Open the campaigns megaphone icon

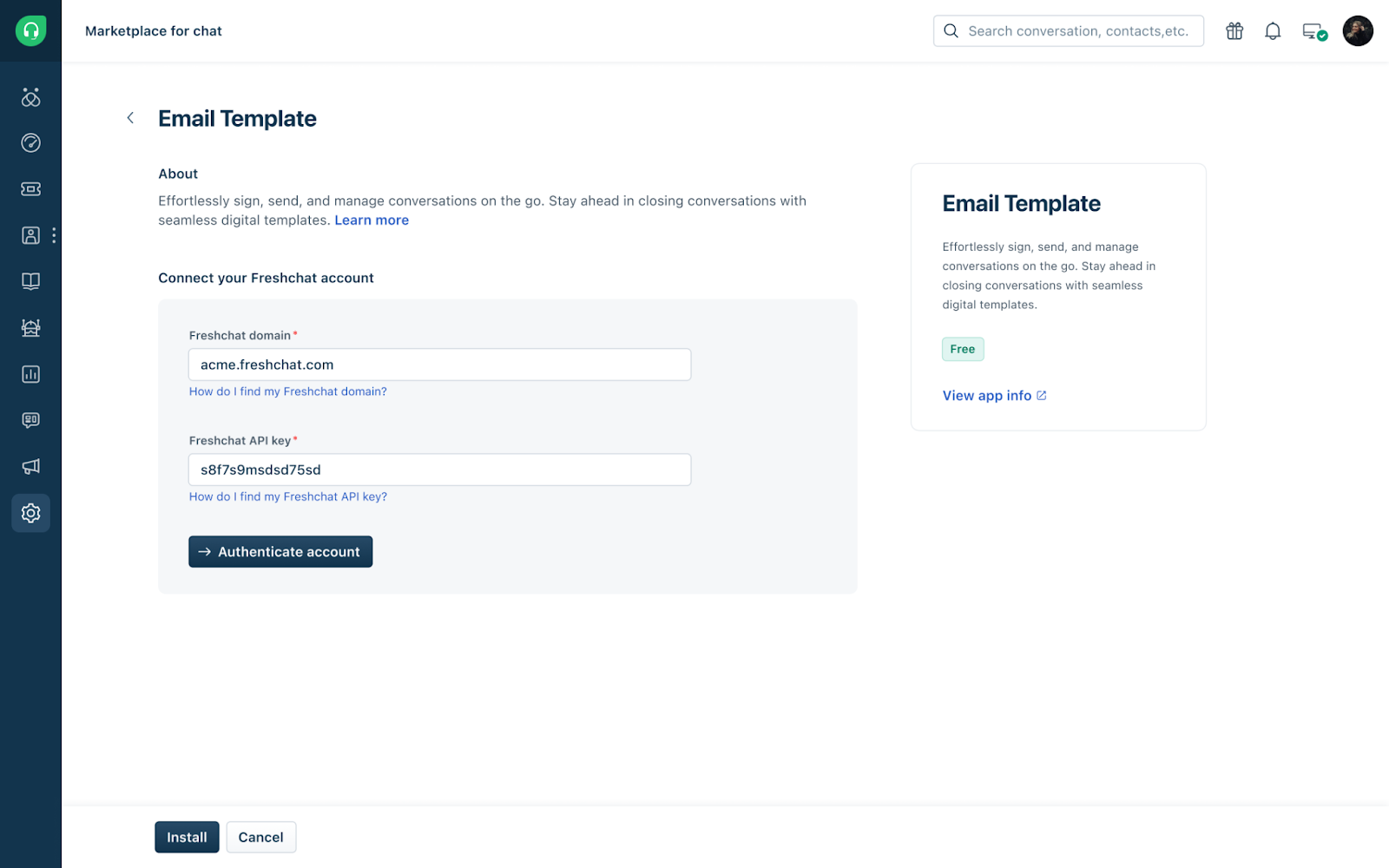click(x=30, y=467)
